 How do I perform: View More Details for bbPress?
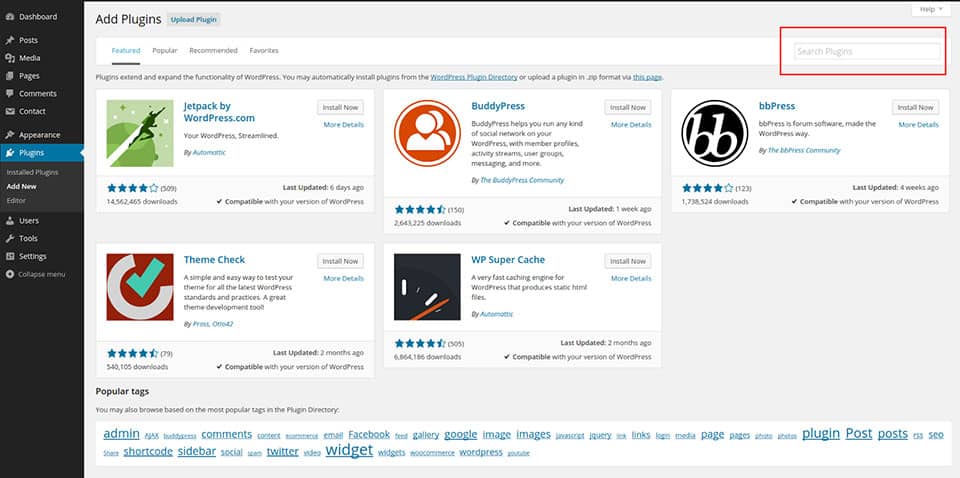(918, 125)
